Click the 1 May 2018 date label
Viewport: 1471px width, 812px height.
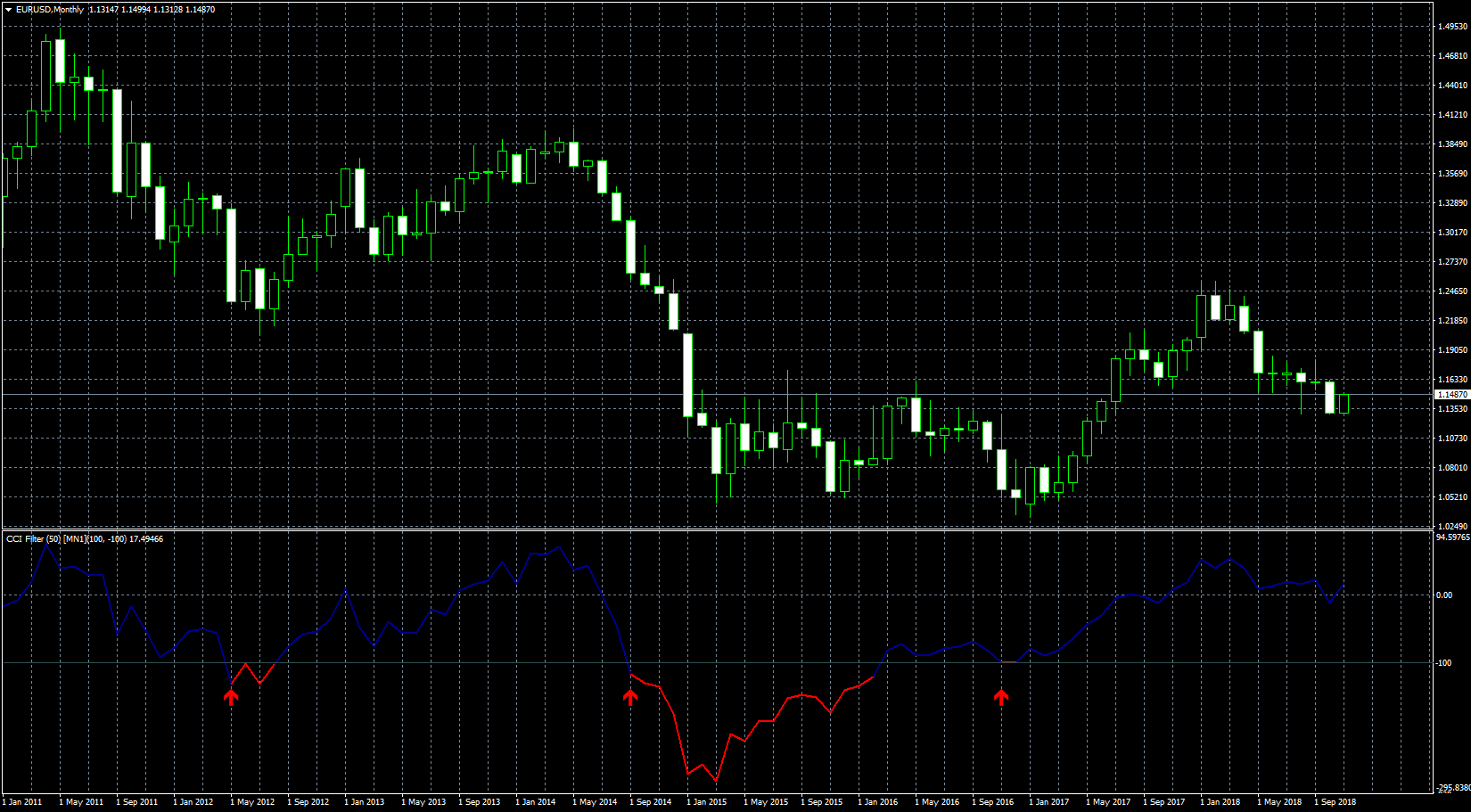tap(1279, 802)
